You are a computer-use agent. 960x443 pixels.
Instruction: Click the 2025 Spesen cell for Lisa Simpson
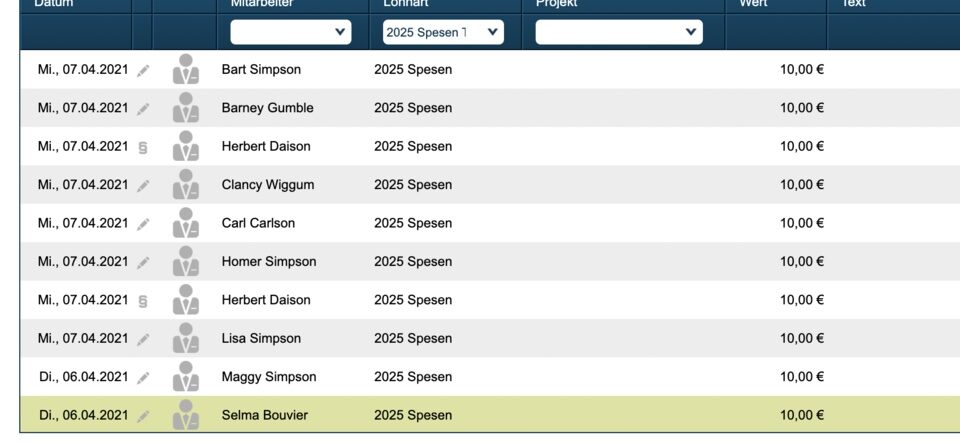pos(413,339)
